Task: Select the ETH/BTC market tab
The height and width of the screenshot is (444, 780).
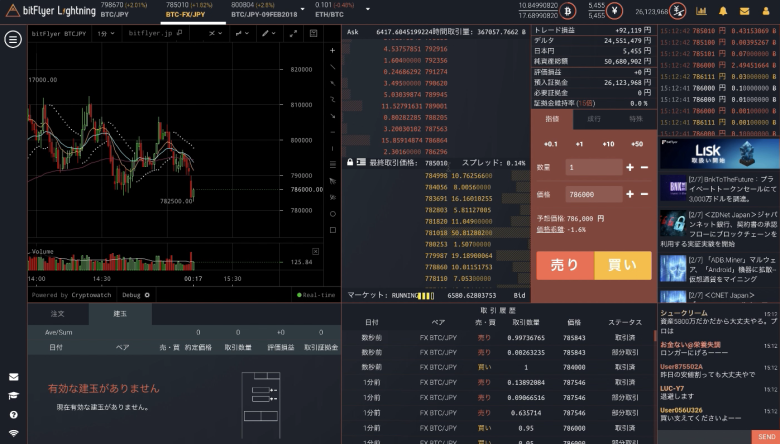Action: pos(334,10)
